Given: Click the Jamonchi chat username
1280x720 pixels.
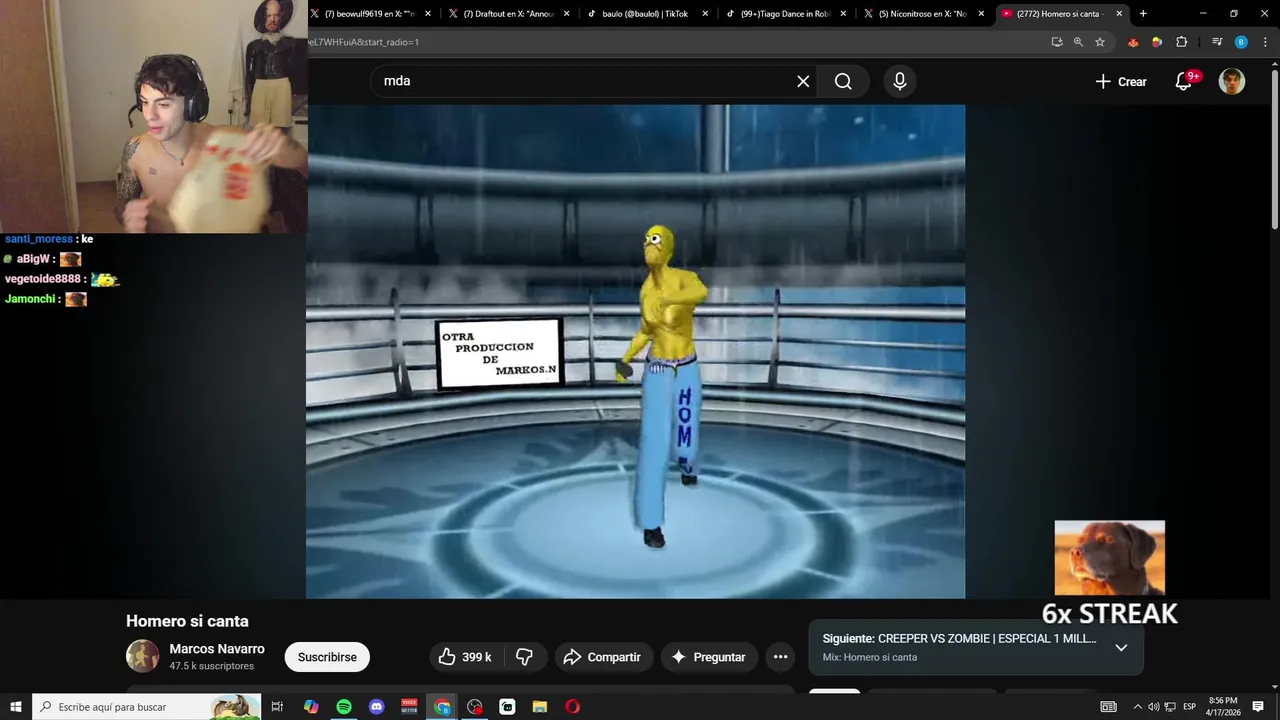Looking at the screenshot, I should (30, 299).
